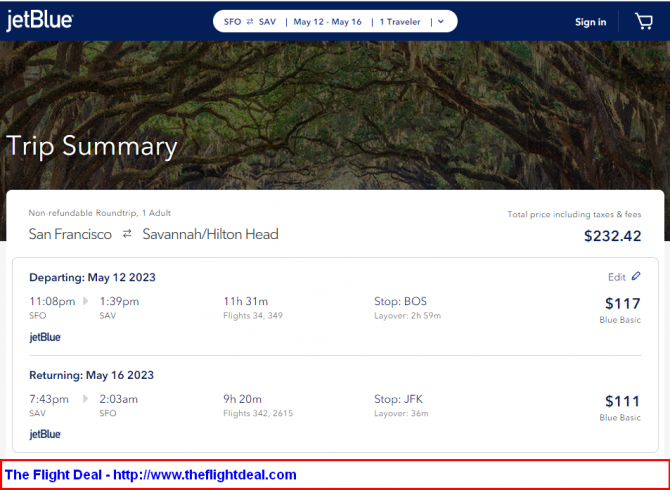Click the arrow between 11:08pm and 1:39pm

coord(85,301)
